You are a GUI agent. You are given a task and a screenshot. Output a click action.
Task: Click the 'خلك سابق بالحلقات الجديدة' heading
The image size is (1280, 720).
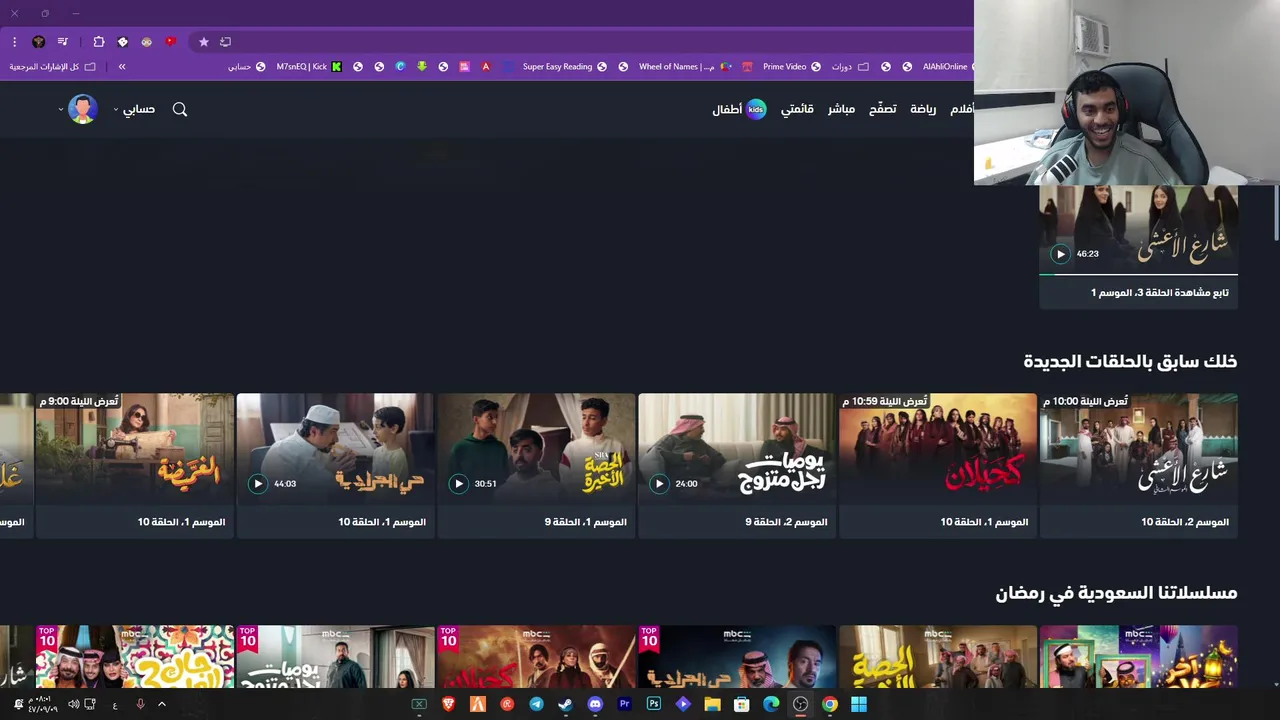click(1130, 361)
